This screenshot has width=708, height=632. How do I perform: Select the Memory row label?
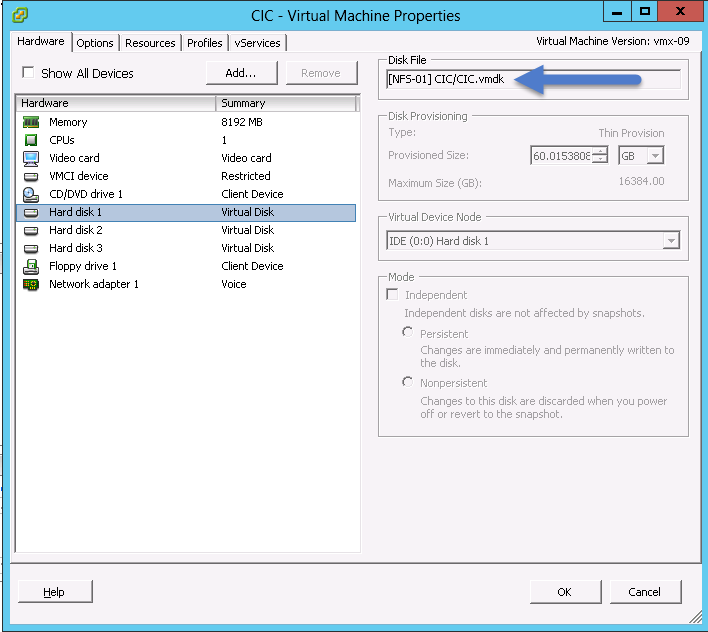point(68,122)
